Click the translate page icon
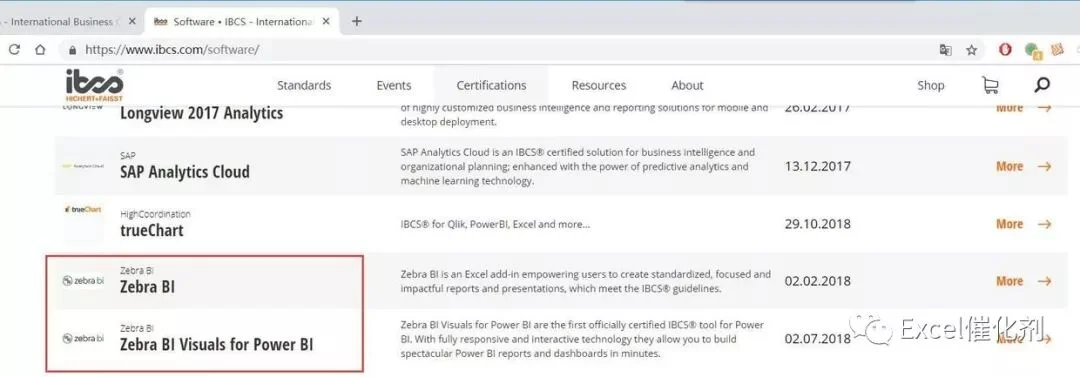 (946, 50)
